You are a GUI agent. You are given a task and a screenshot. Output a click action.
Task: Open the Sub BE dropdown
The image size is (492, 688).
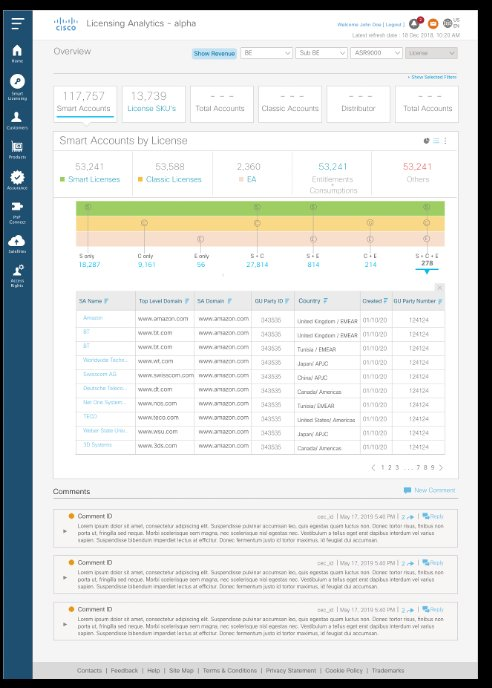tap(321, 53)
